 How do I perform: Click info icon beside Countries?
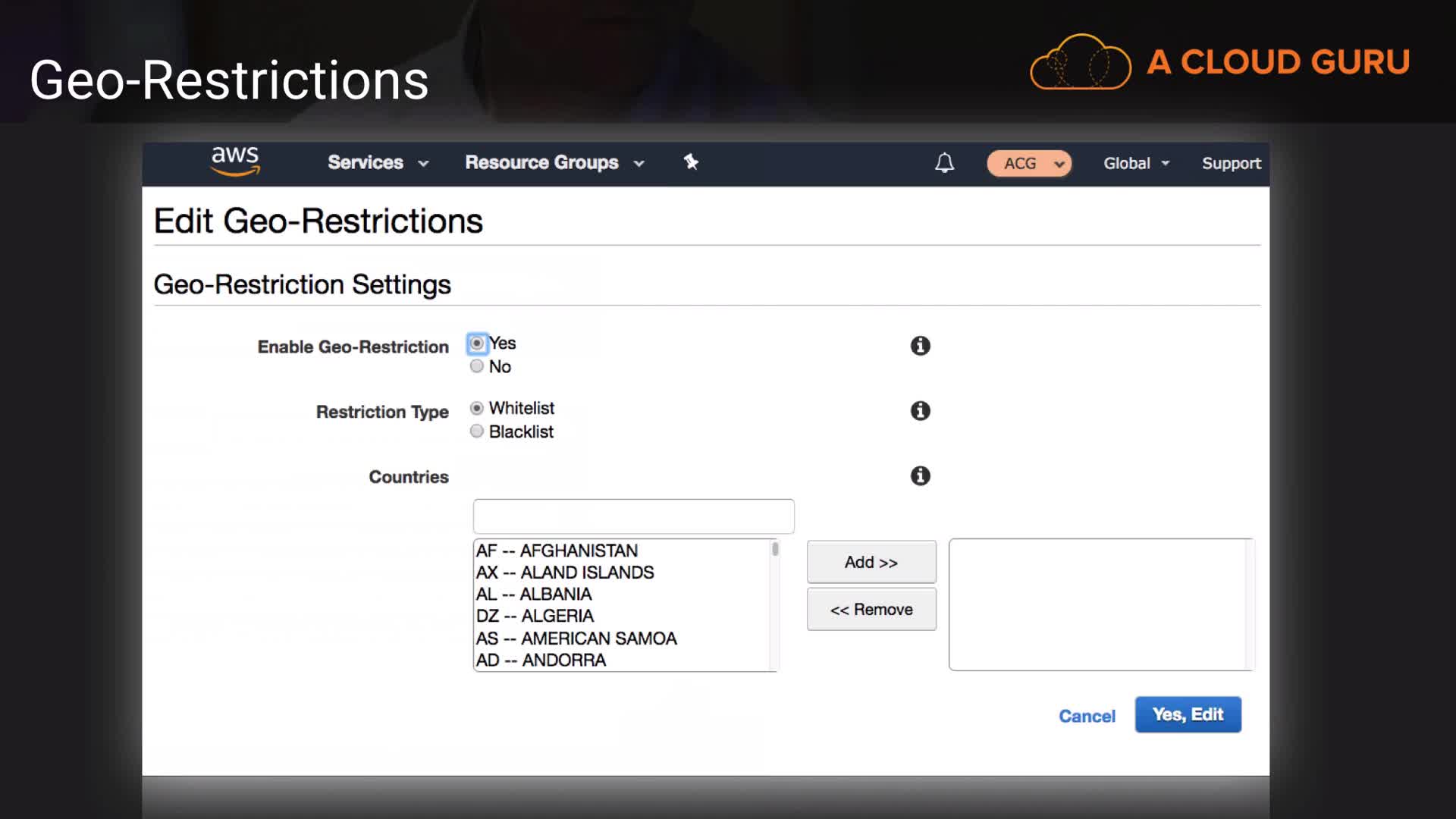(920, 476)
